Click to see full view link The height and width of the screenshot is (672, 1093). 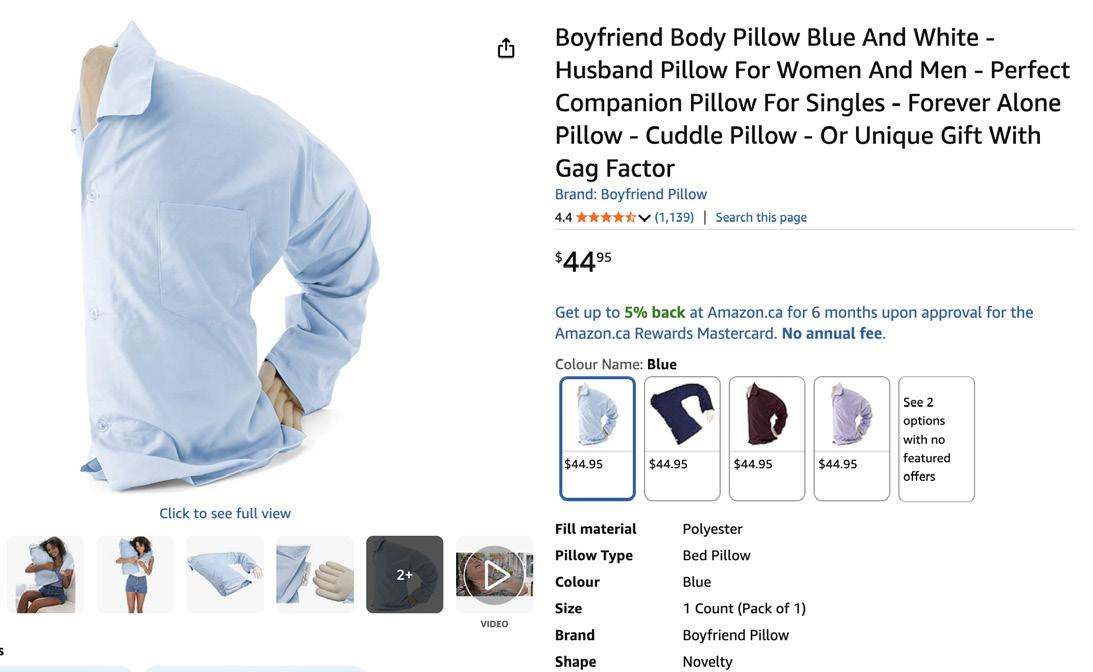[x=225, y=514]
